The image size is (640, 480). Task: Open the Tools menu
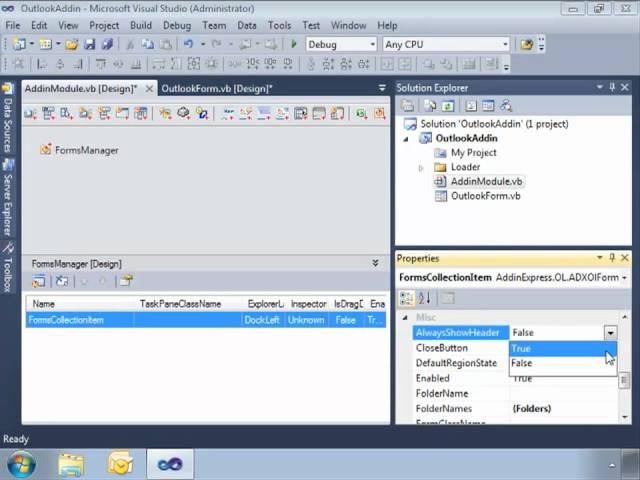[x=280, y=26]
